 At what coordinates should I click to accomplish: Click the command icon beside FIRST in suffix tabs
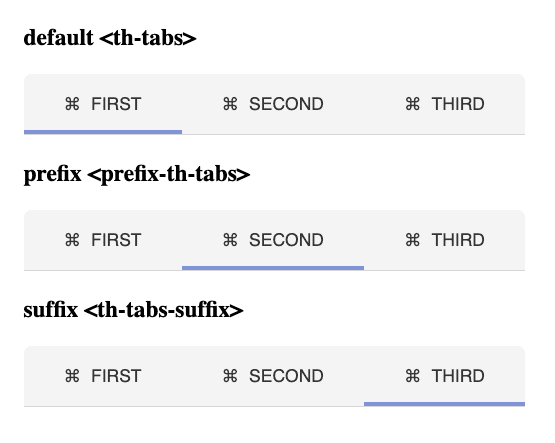tap(72, 376)
